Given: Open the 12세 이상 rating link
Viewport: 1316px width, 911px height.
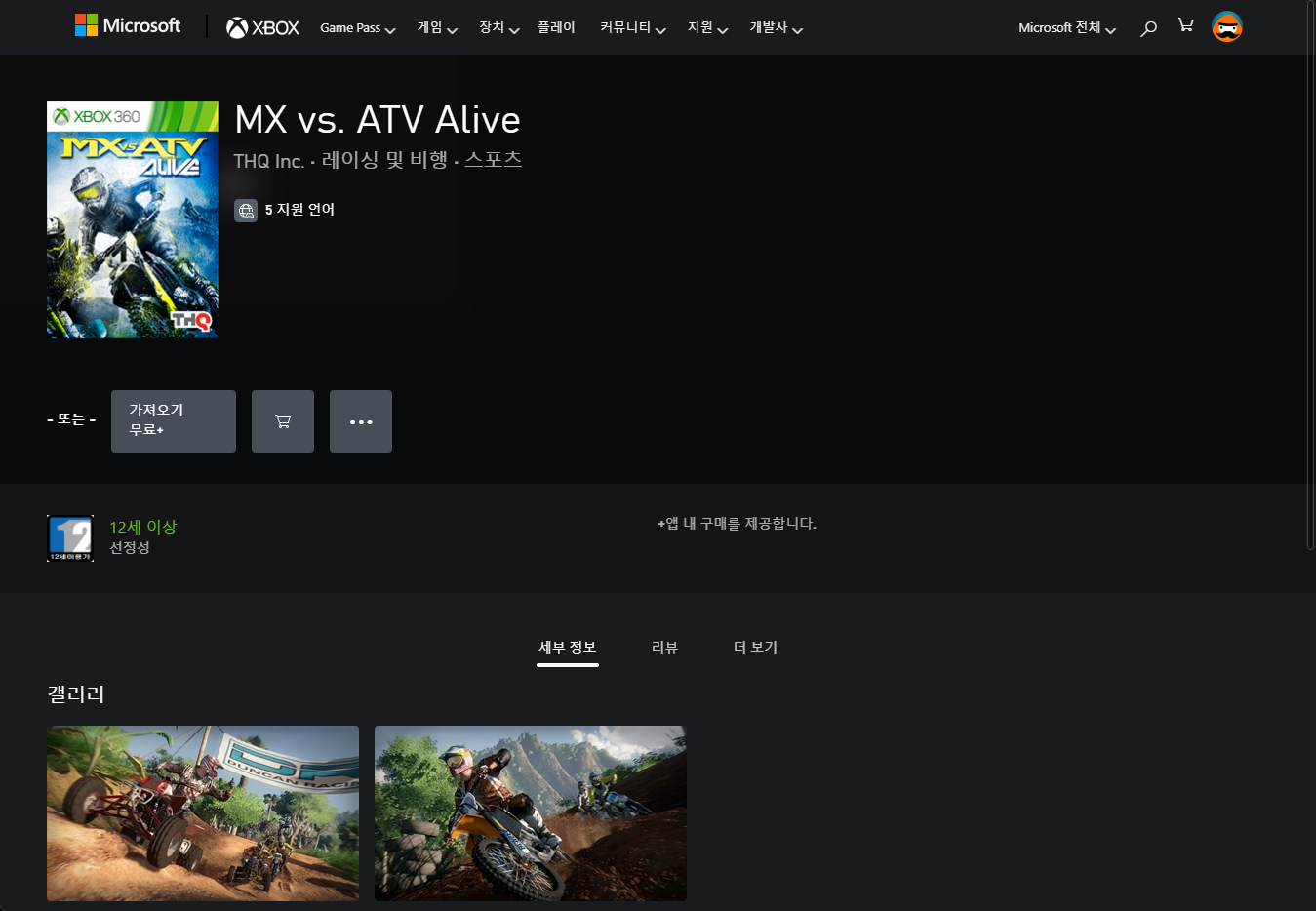Looking at the screenshot, I should pos(142,527).
